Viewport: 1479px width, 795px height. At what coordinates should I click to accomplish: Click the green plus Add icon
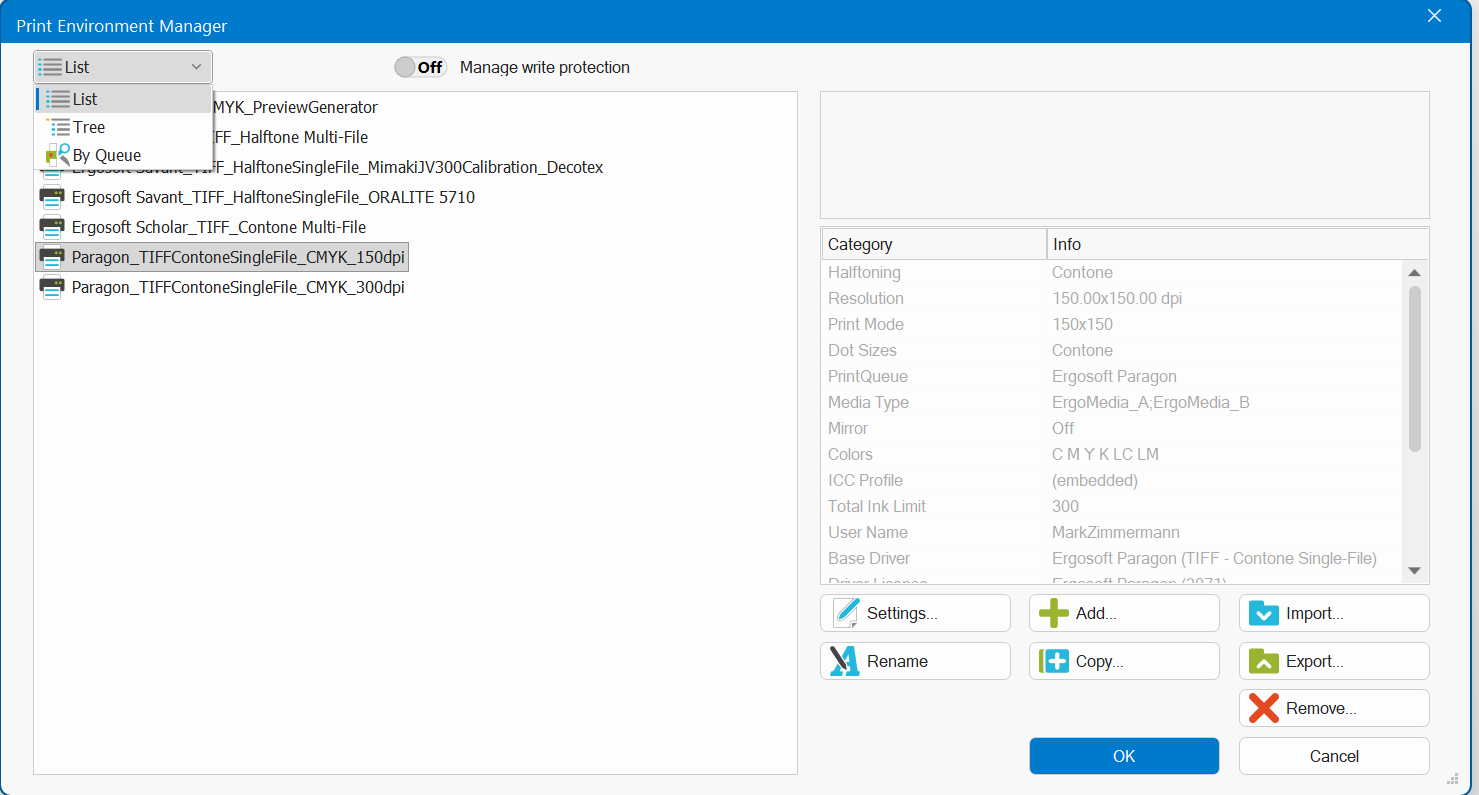point(1054,613)
